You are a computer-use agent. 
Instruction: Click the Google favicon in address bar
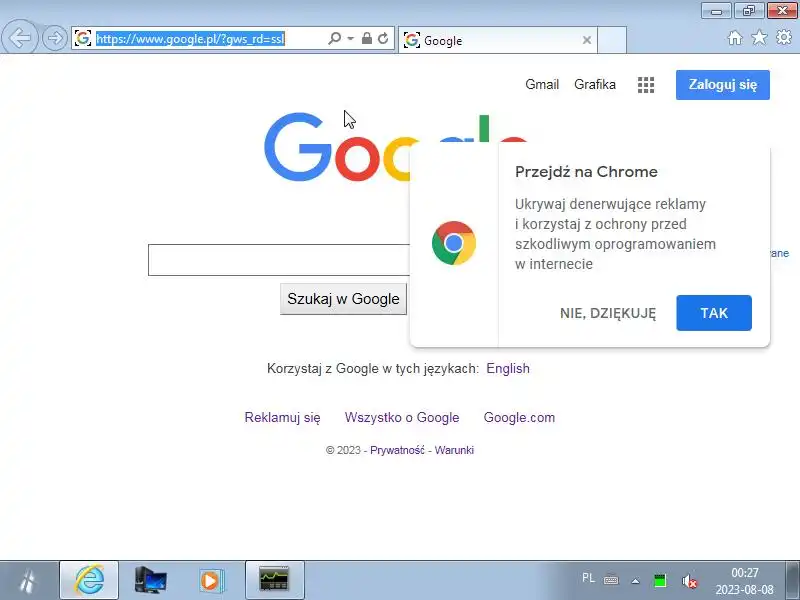click(x=83, y=38)
